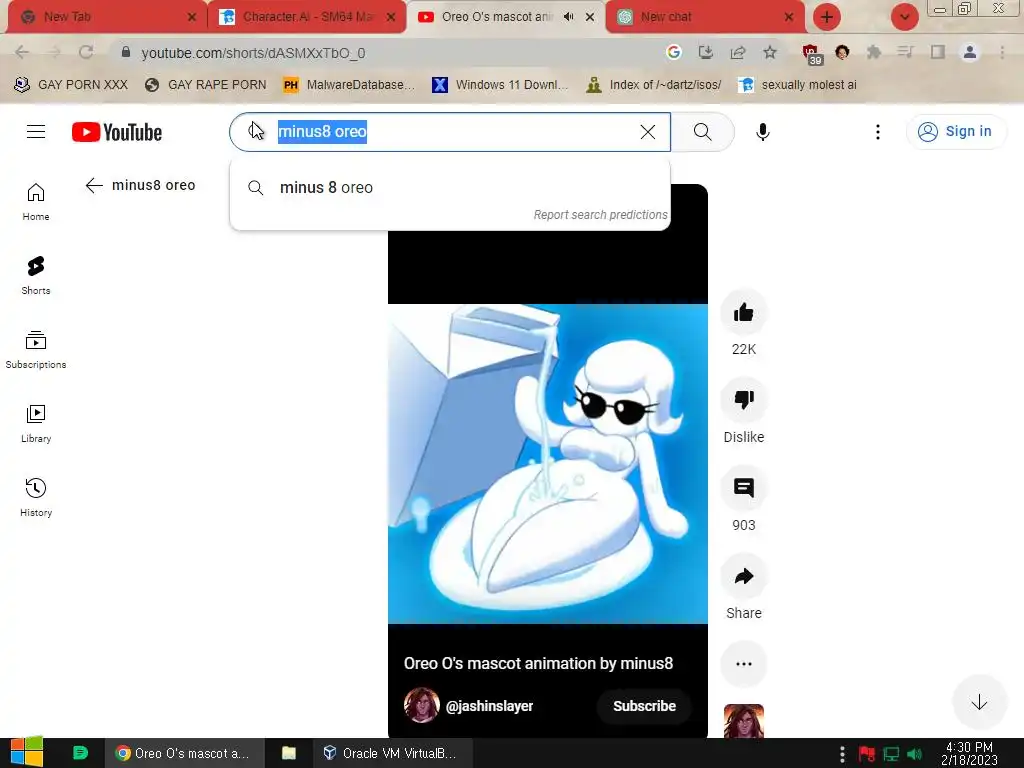Open Shorts in the sidebar

pos(36,276)
